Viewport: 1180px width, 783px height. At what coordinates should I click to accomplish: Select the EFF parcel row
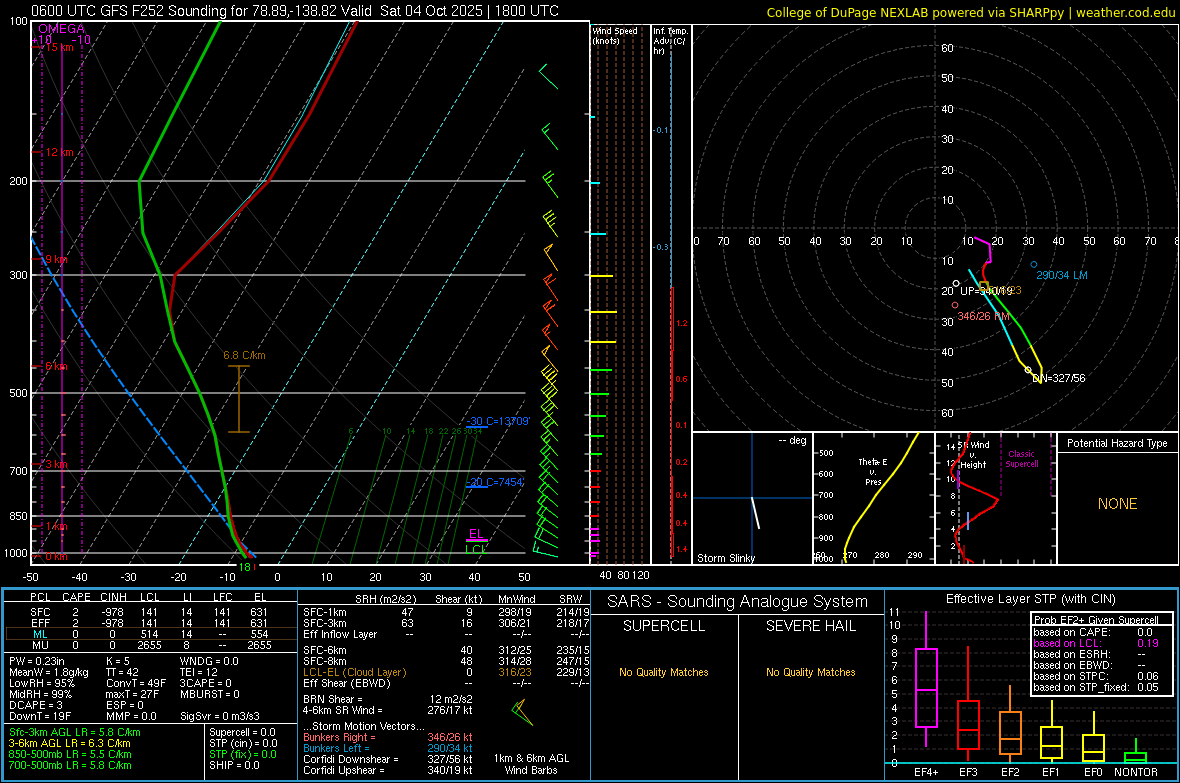[x=150, y=623]
